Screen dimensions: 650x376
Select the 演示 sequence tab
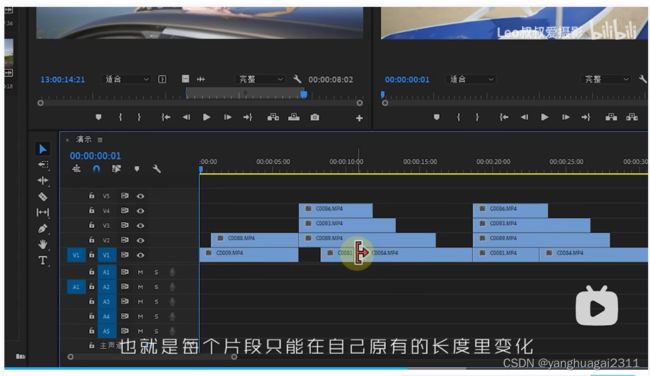[84, 139]
